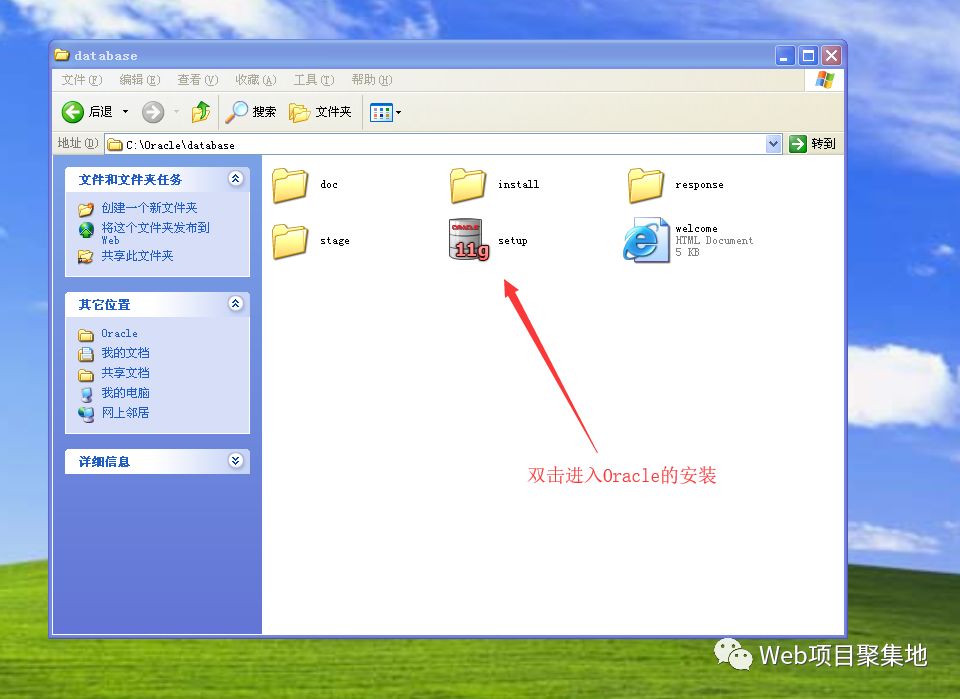
Task: Click the Oracle folder icon in other places
Action: click(x=86, y=335)
